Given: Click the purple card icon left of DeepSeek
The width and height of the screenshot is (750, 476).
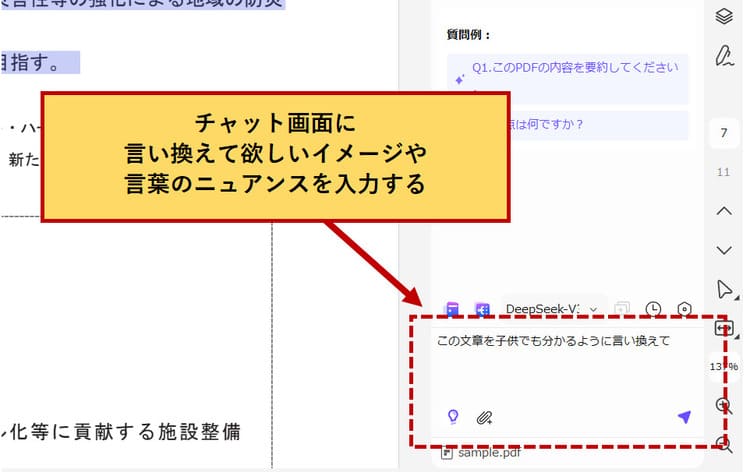Looking at the screenshot, I should point(452,309).
